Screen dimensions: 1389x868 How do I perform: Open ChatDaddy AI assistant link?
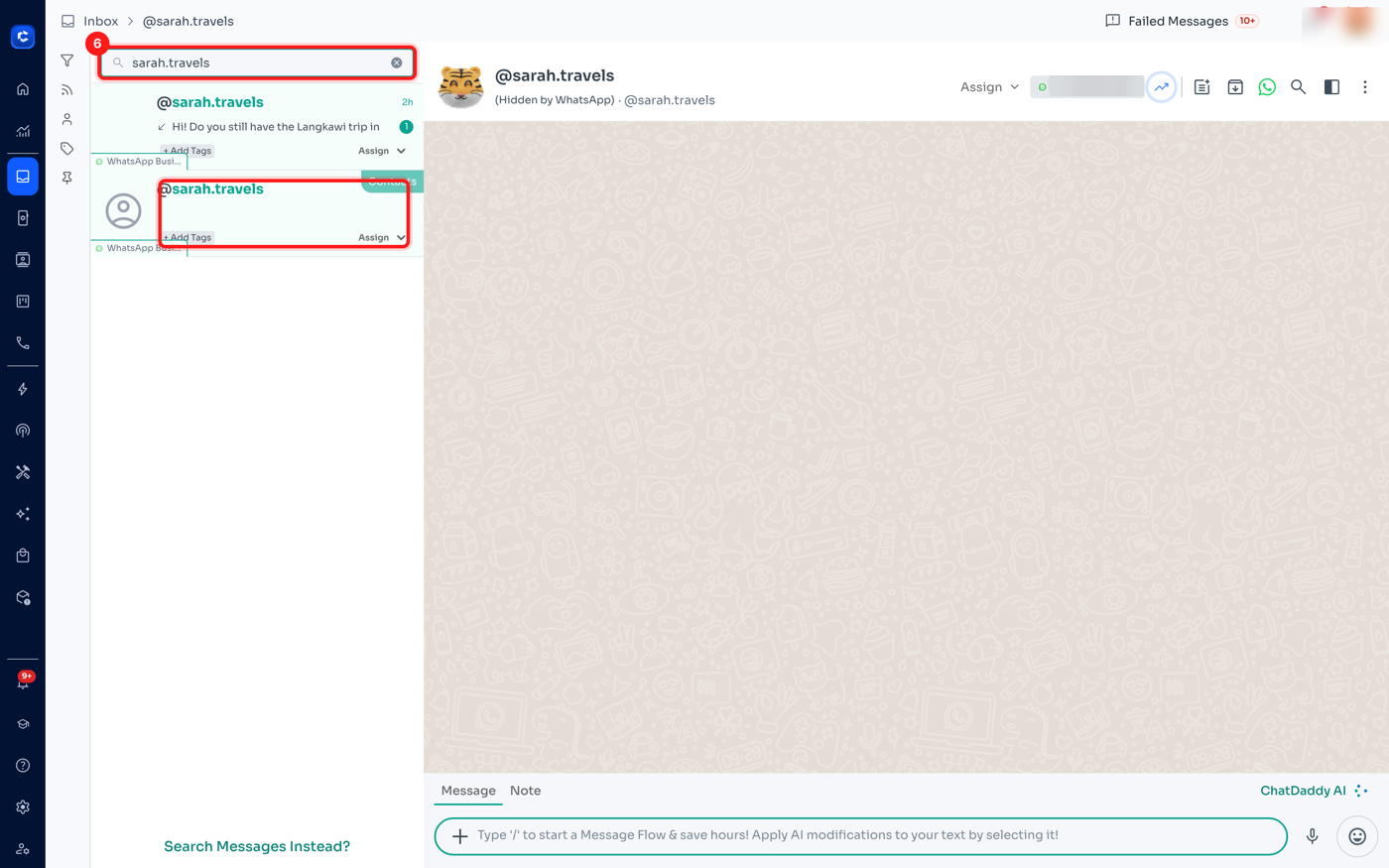click(x=1314, y=791)
